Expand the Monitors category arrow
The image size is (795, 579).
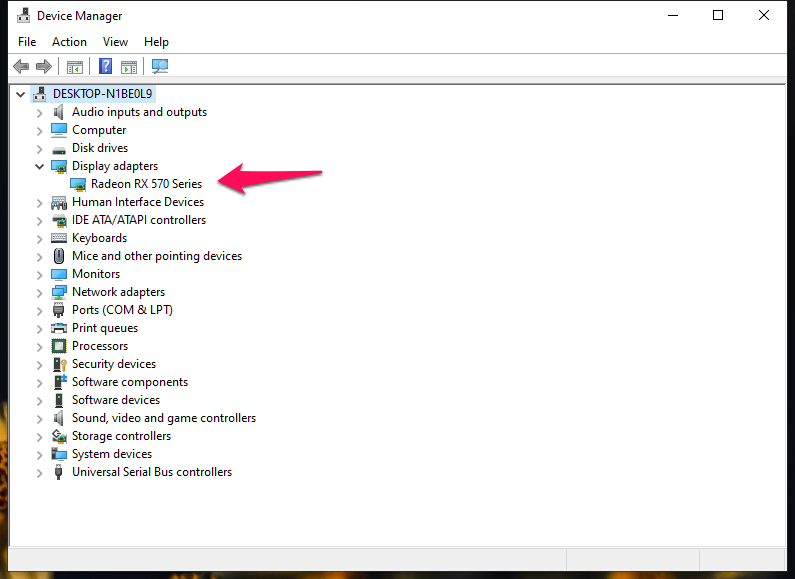tap(40, 275)
